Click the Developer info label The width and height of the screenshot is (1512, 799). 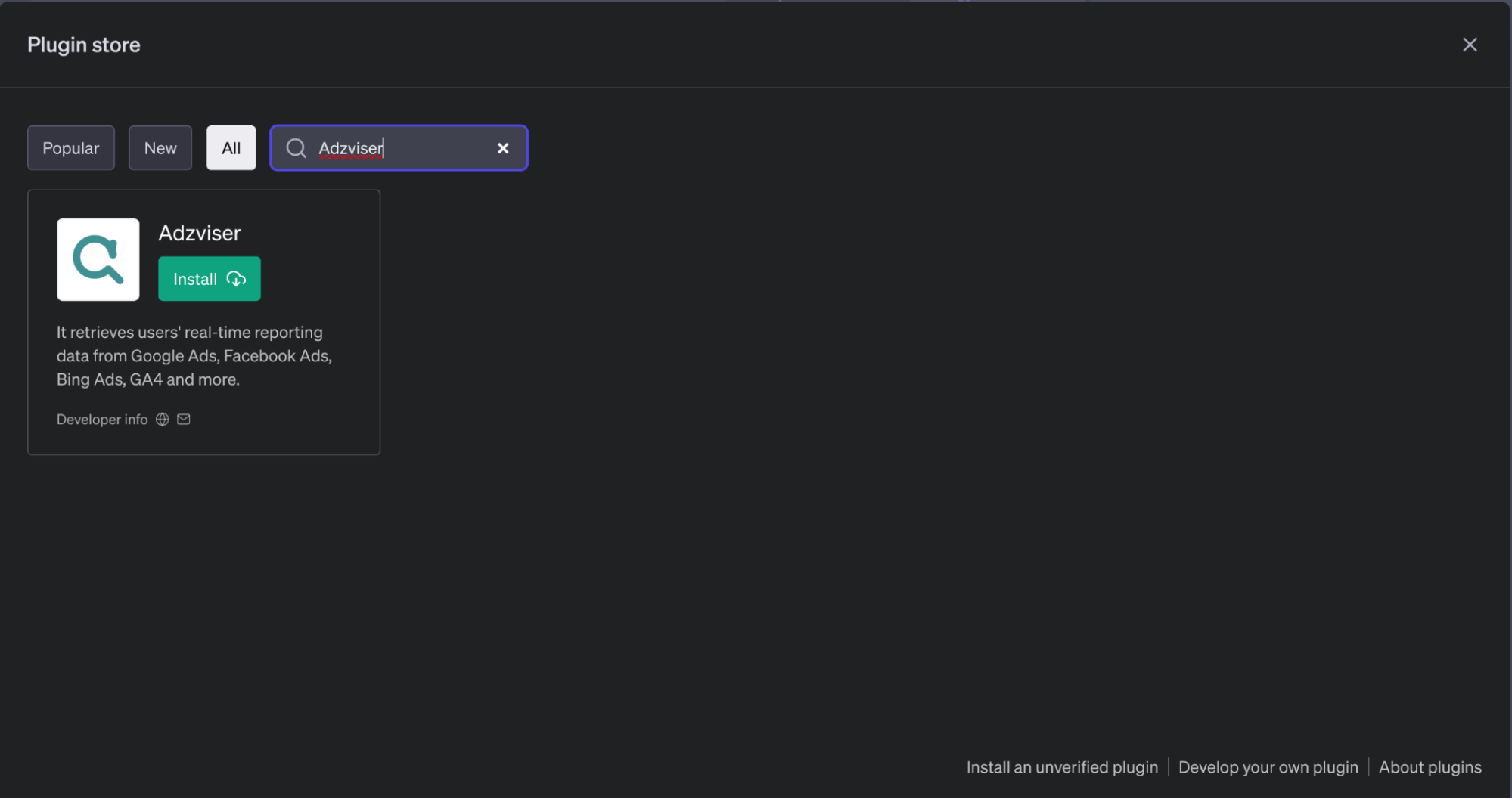coord(102,420)
